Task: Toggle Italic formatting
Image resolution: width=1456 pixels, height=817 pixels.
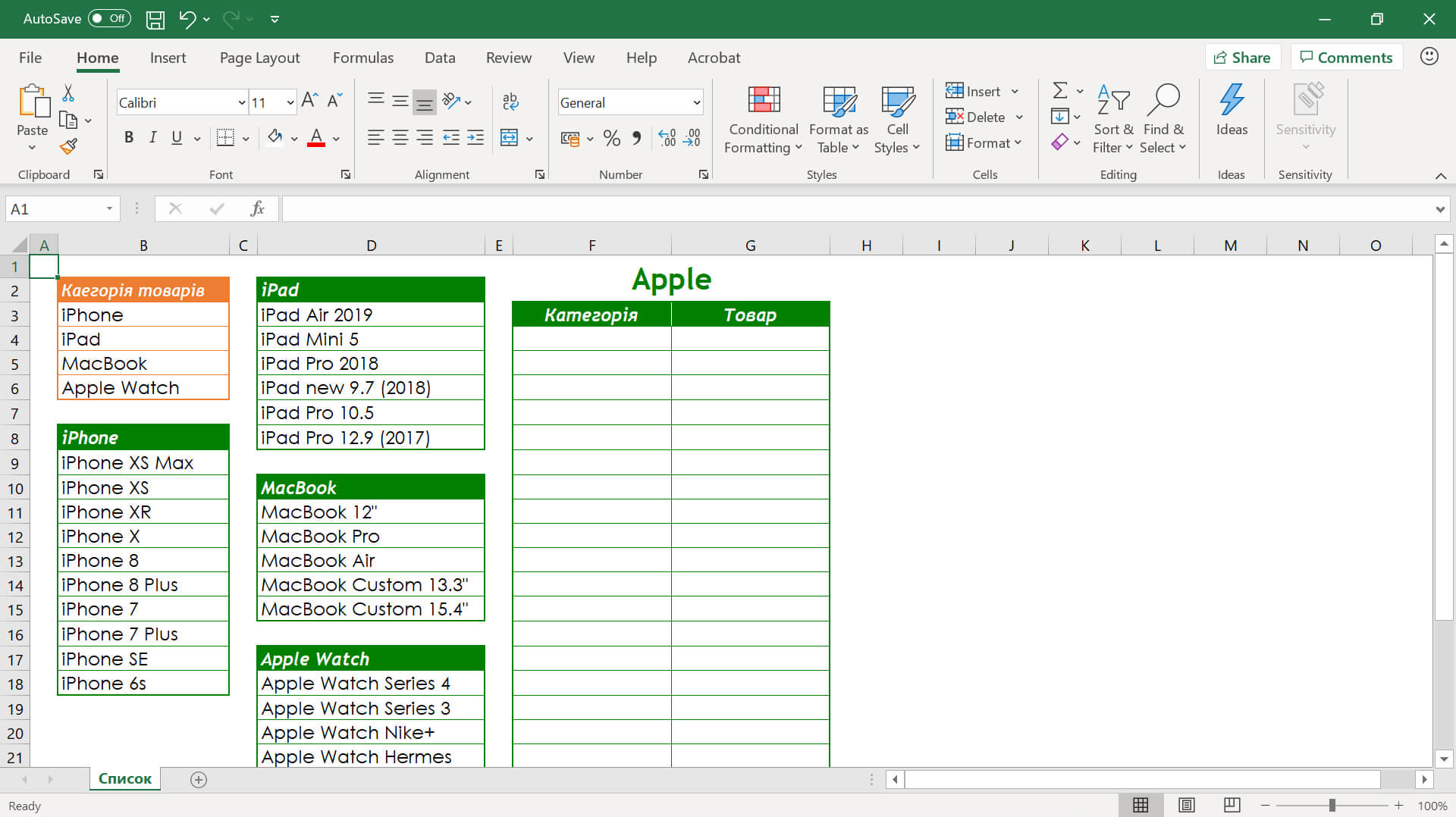Action: coord(153,137)
